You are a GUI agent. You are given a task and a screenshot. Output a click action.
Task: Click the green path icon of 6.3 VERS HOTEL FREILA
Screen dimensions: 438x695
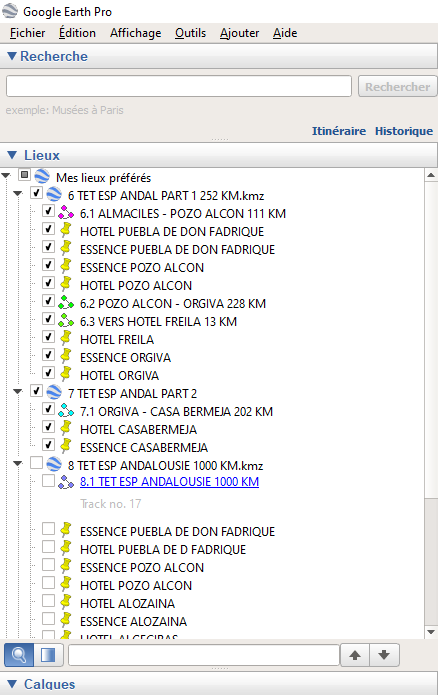66,320
